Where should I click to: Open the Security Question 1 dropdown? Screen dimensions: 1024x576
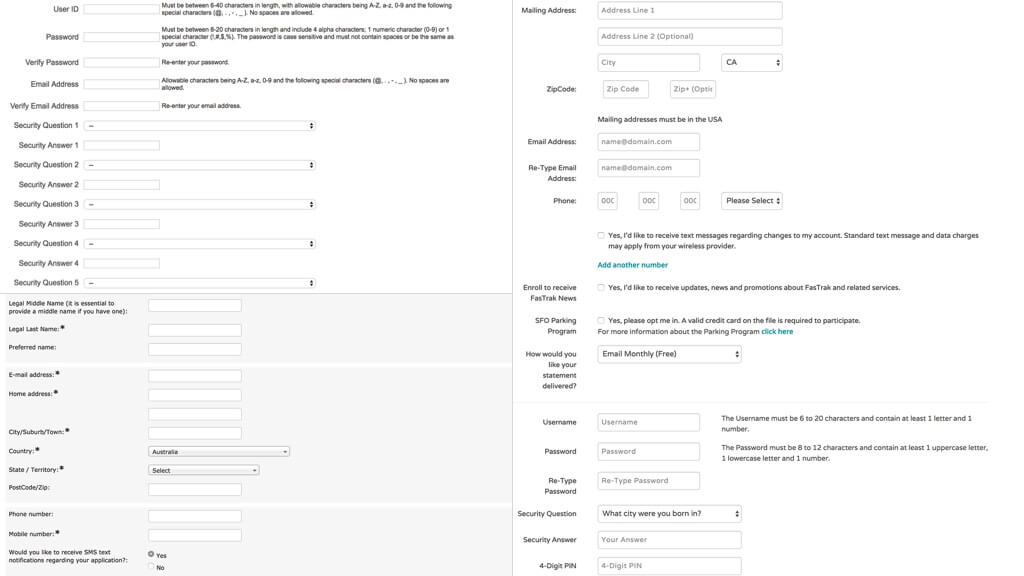(x=200, y=126)
